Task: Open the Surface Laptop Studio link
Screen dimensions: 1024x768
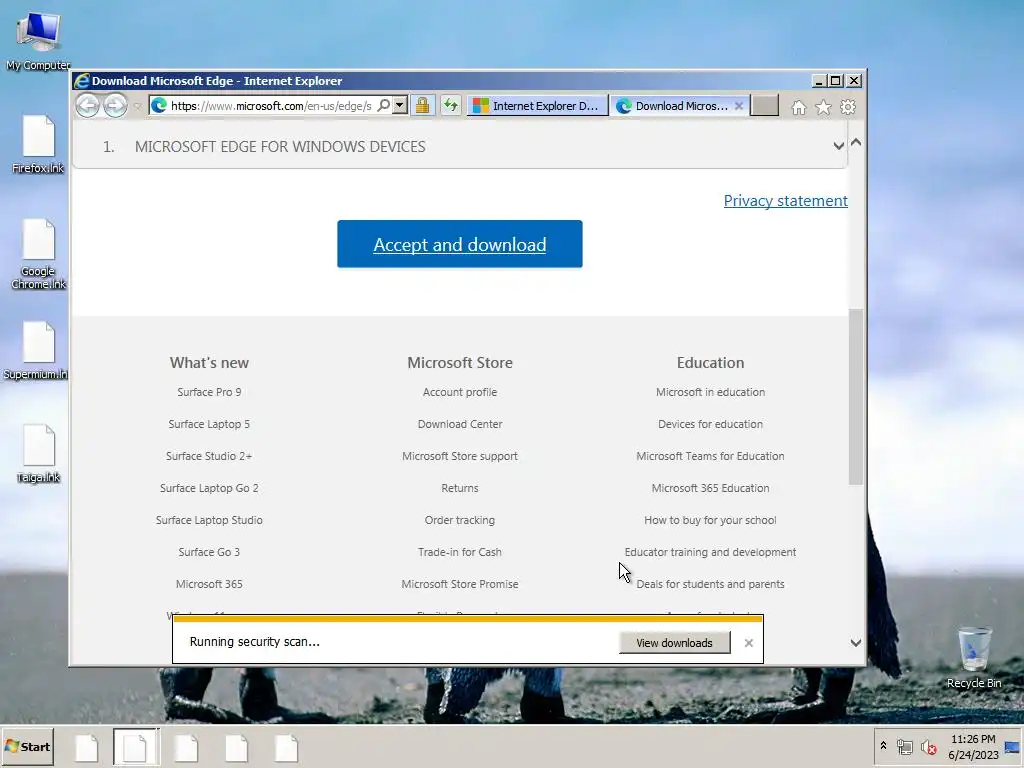Action: (x=209, y=520)
